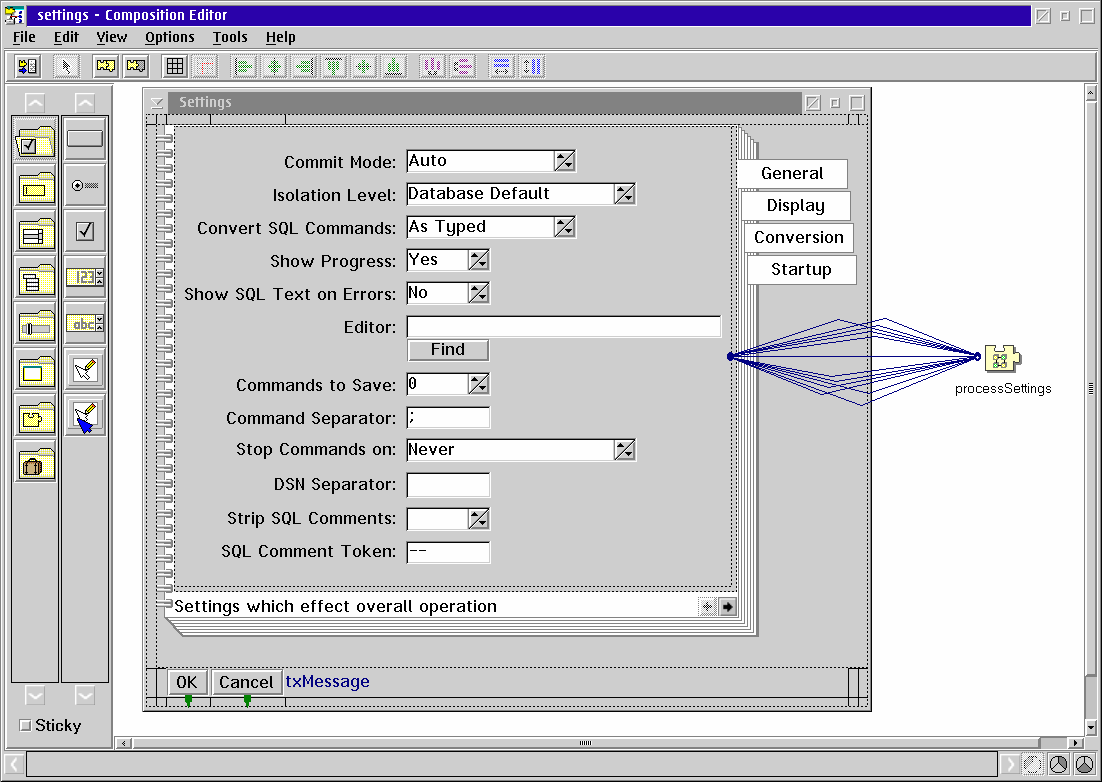Align selected parts to right edge
1102x782 pixels.
[304, 67]
